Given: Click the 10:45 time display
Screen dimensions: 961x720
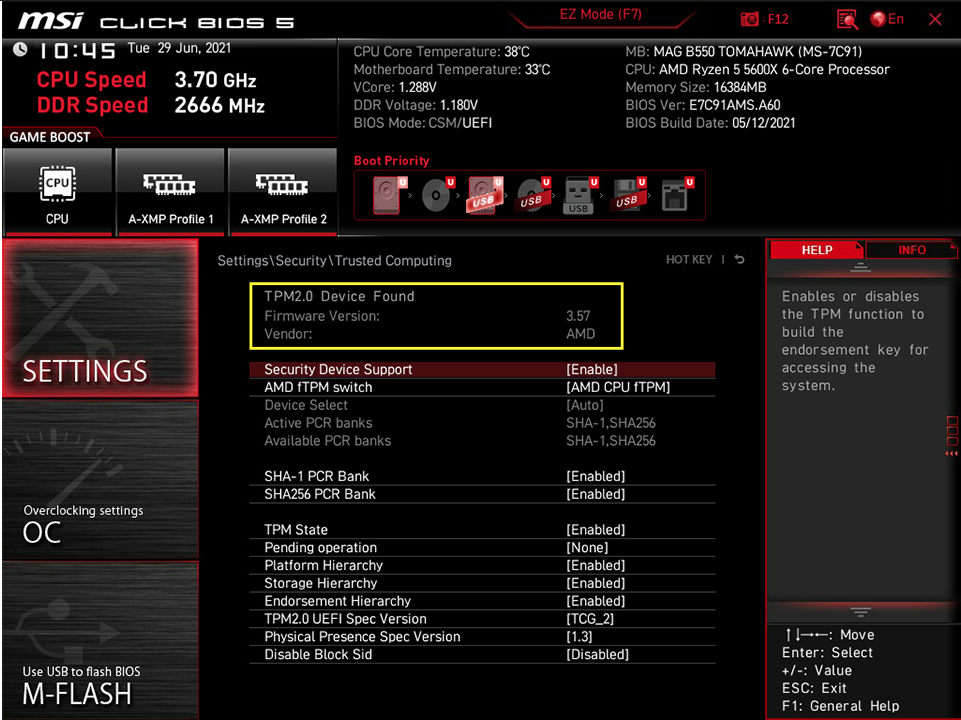Looking at the screenshot, I should pyautogui.click(x=78, y=50).
